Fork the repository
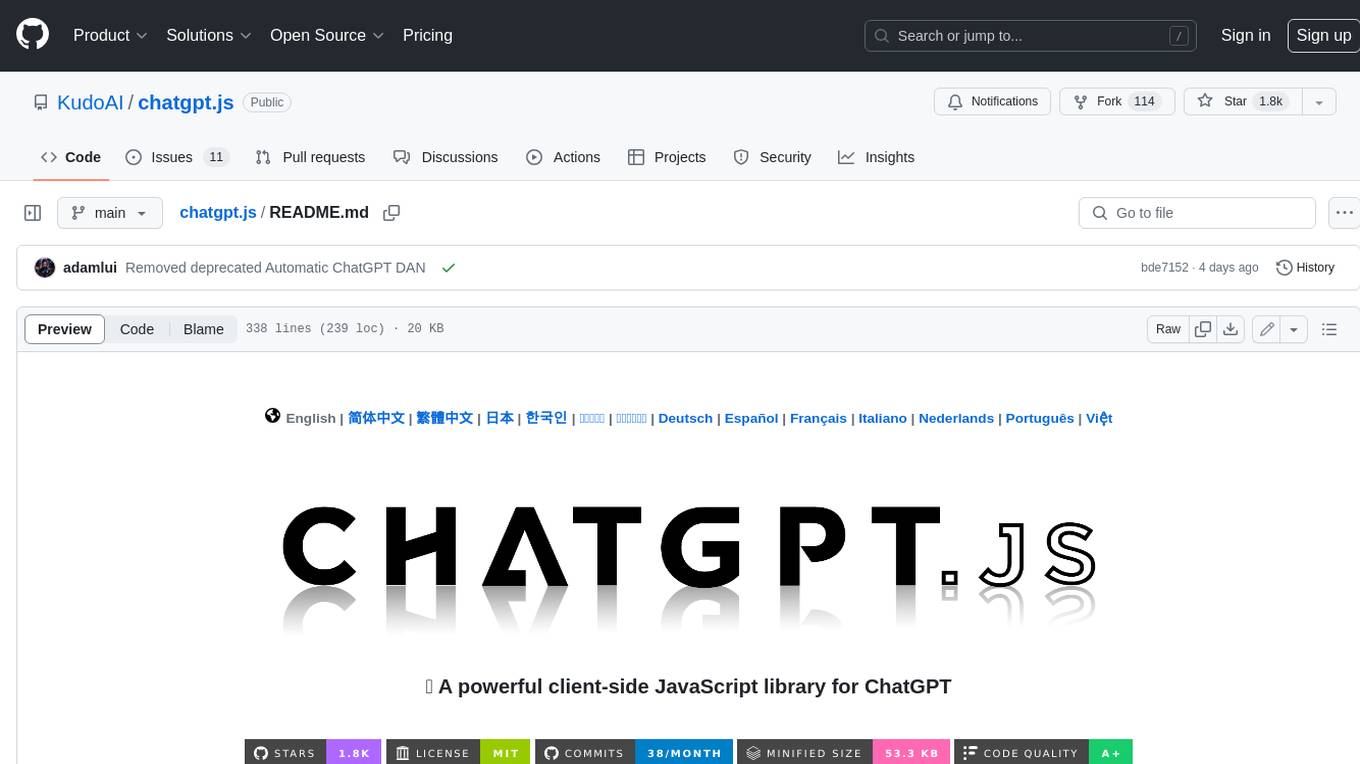 (x=1115, y=102)
